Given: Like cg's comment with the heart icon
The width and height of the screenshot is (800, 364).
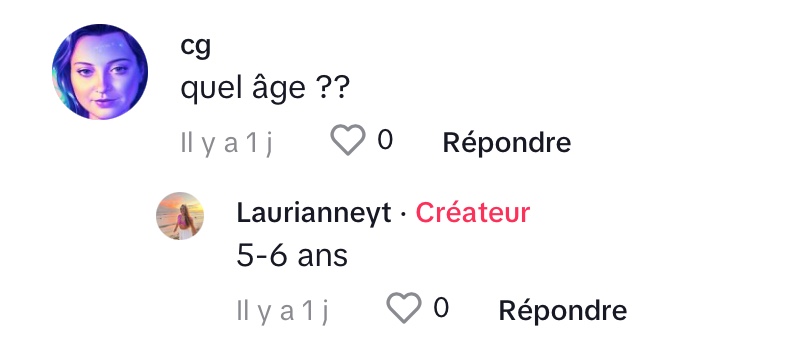Looking at the screenshot, I should 348,140.
